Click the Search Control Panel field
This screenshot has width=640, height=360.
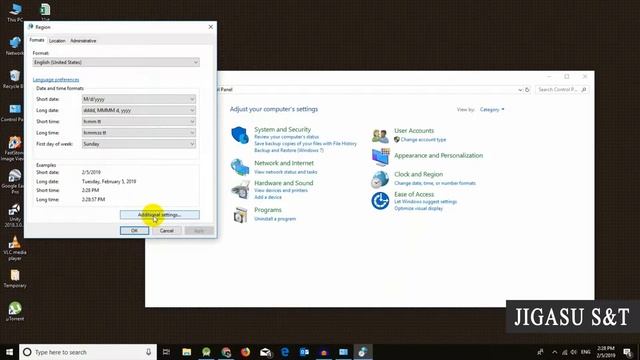pos(562,89)
